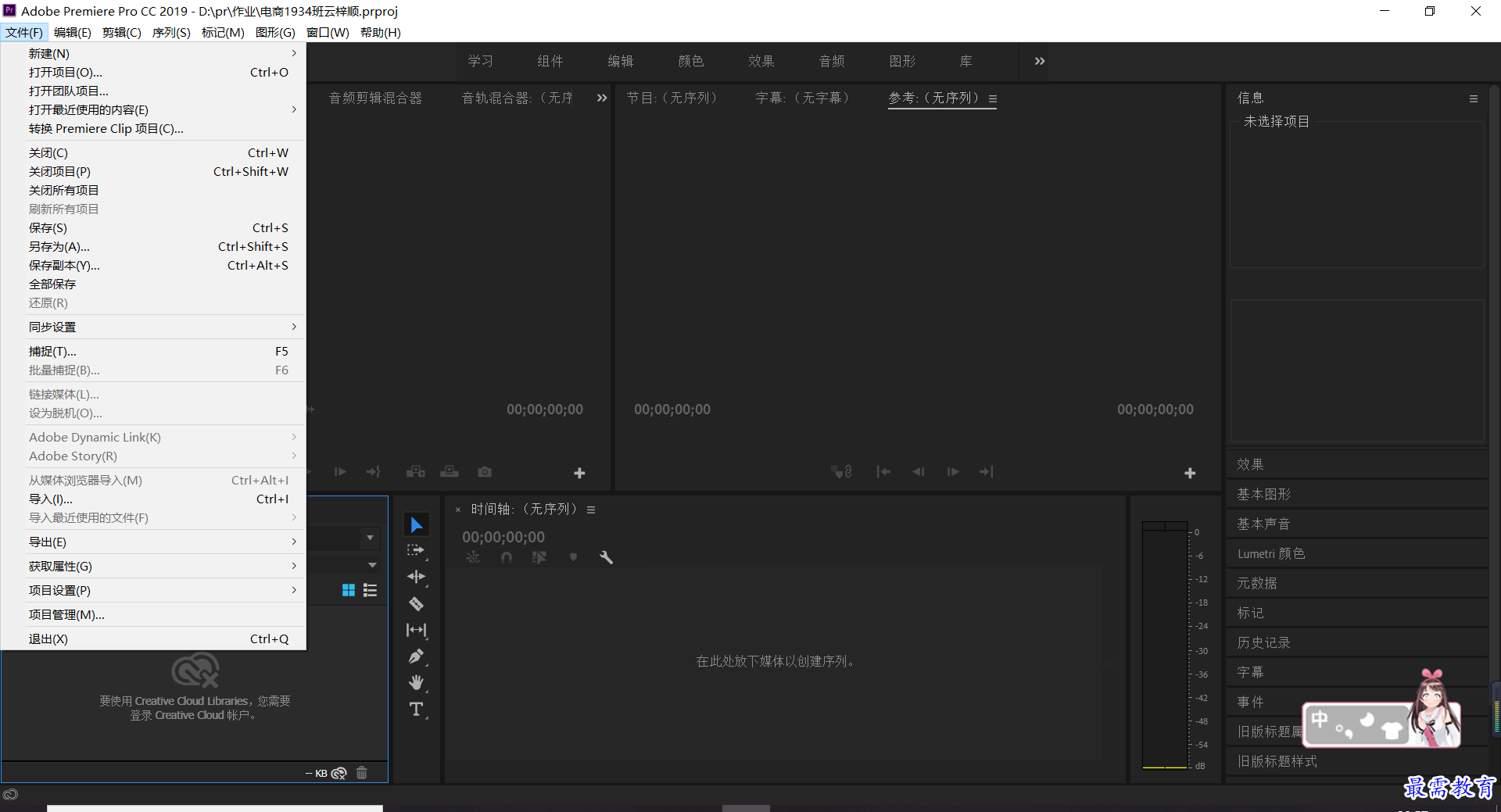Select the Selection arrow tool
This screenshot has width=1501, height=812.
point(416,525)
